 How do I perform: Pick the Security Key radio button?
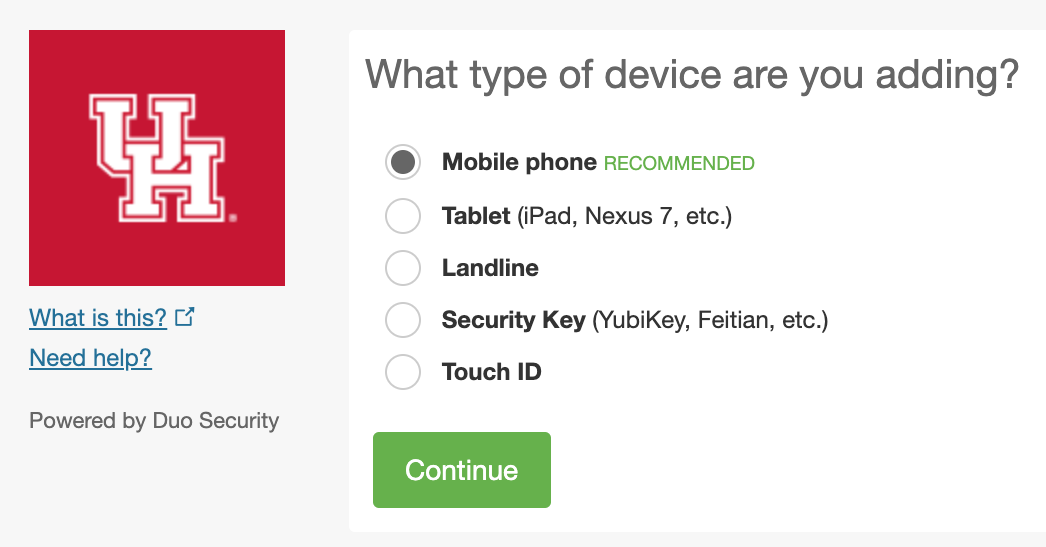(x=403, y=320)
